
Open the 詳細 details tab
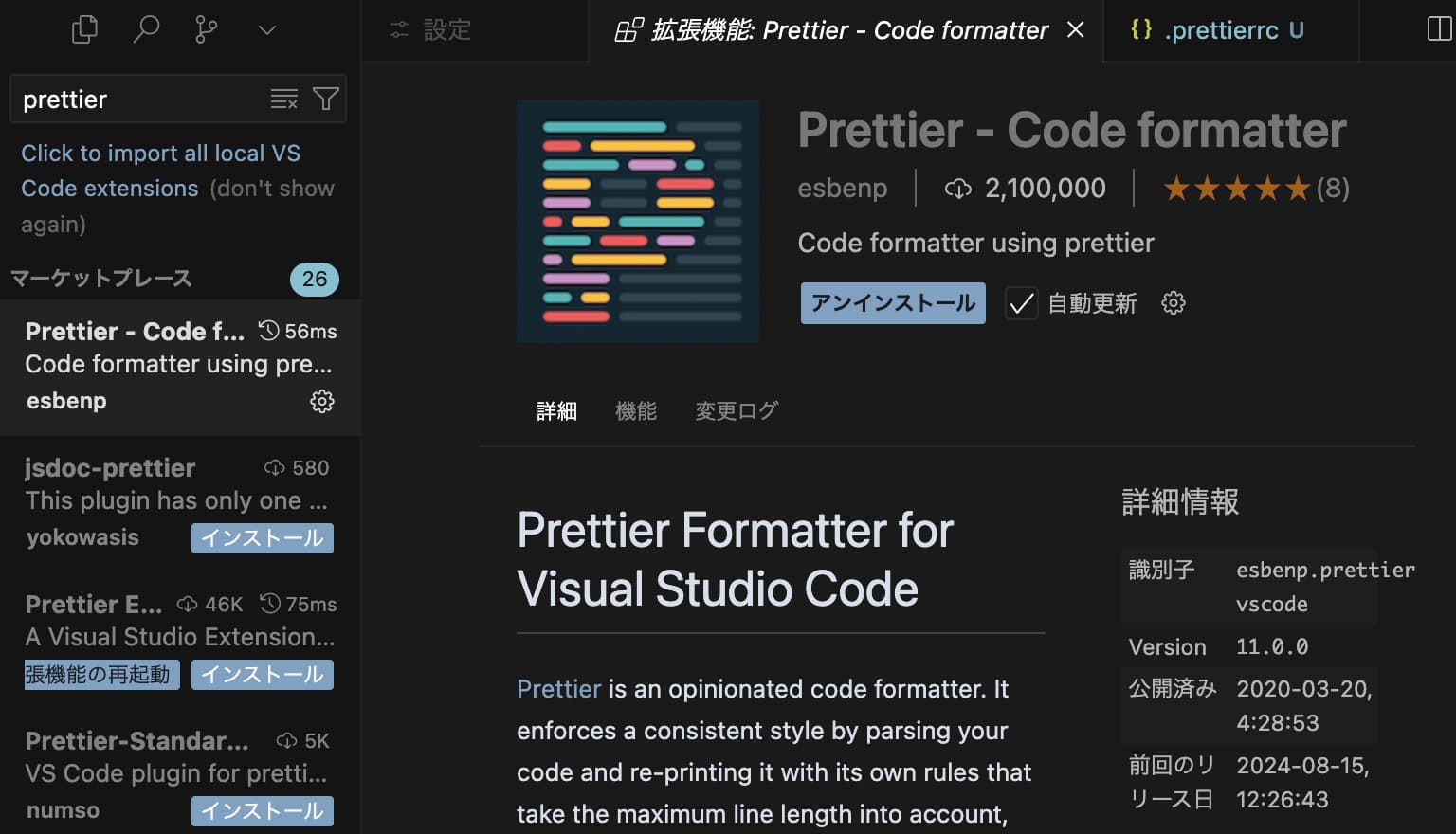(x=556, y=411)
